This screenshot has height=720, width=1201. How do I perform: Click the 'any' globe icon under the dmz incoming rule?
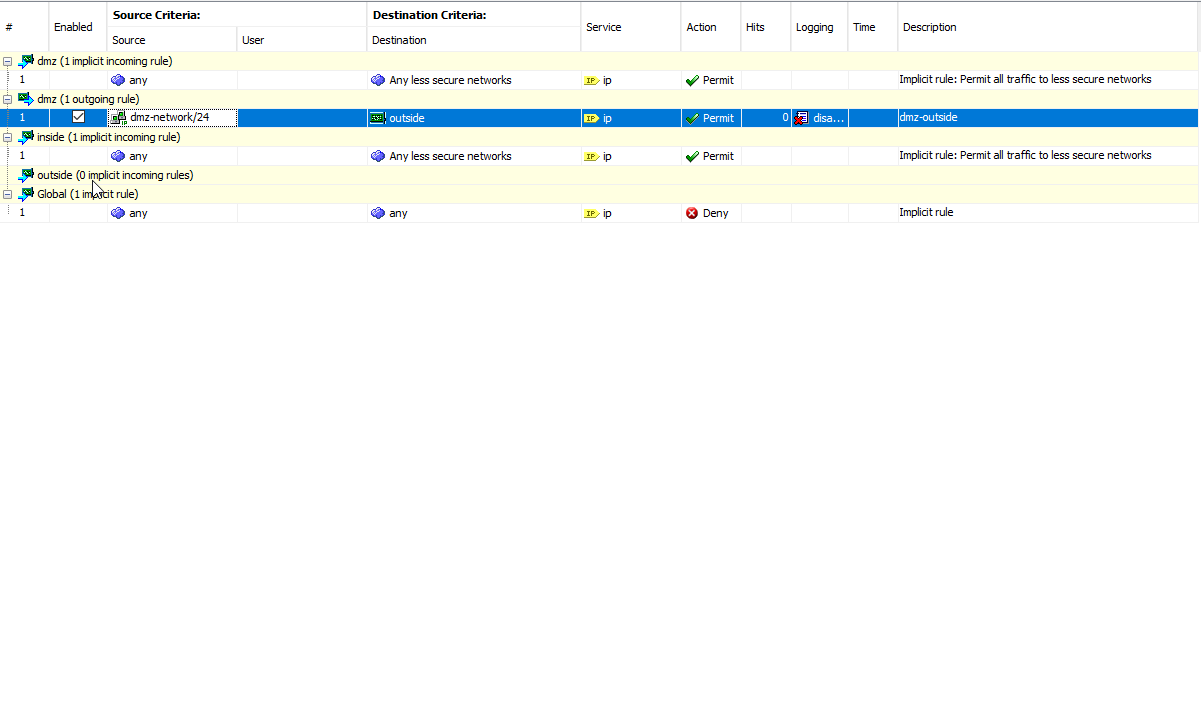coord(118,80)
